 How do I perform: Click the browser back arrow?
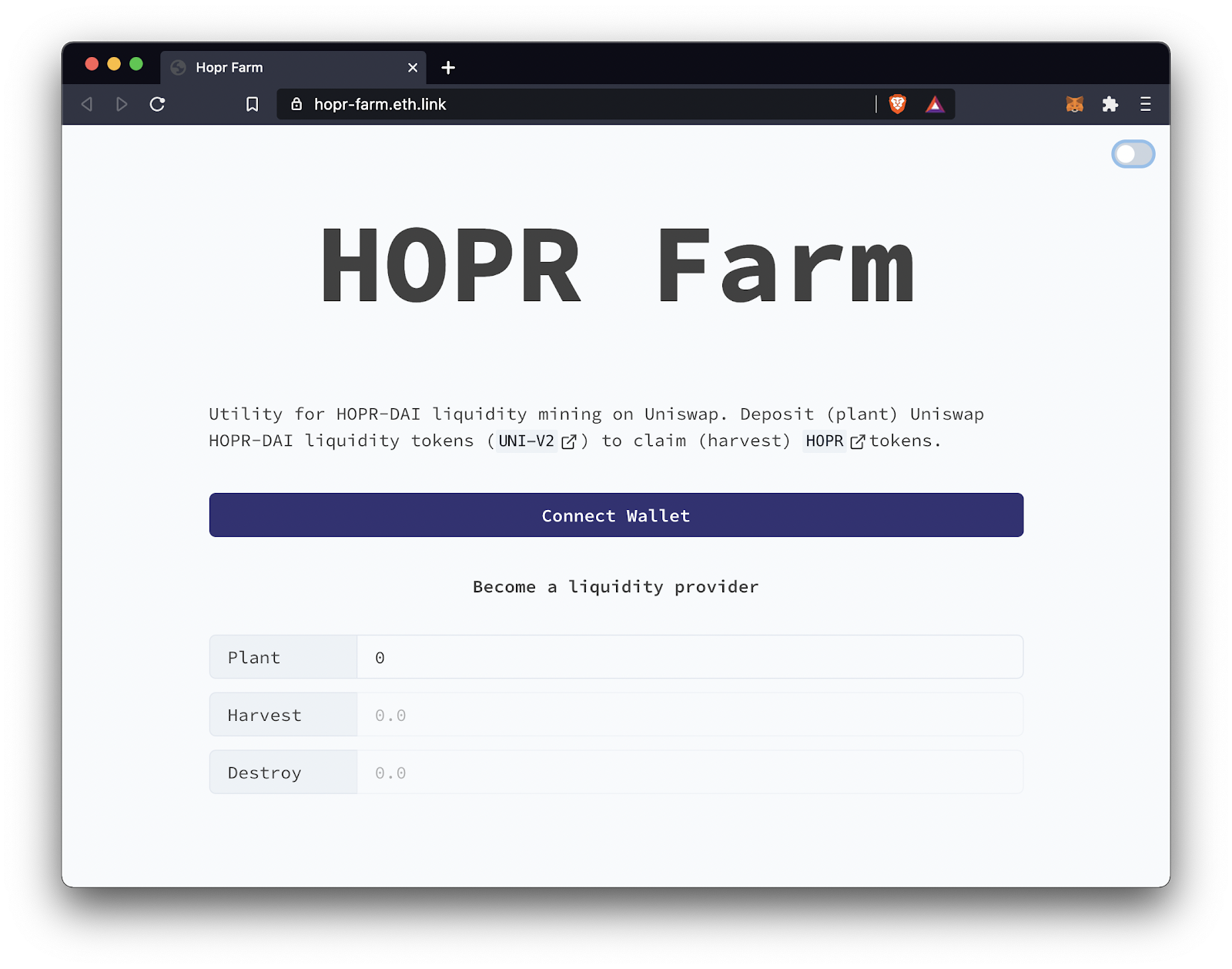(87, 104)
